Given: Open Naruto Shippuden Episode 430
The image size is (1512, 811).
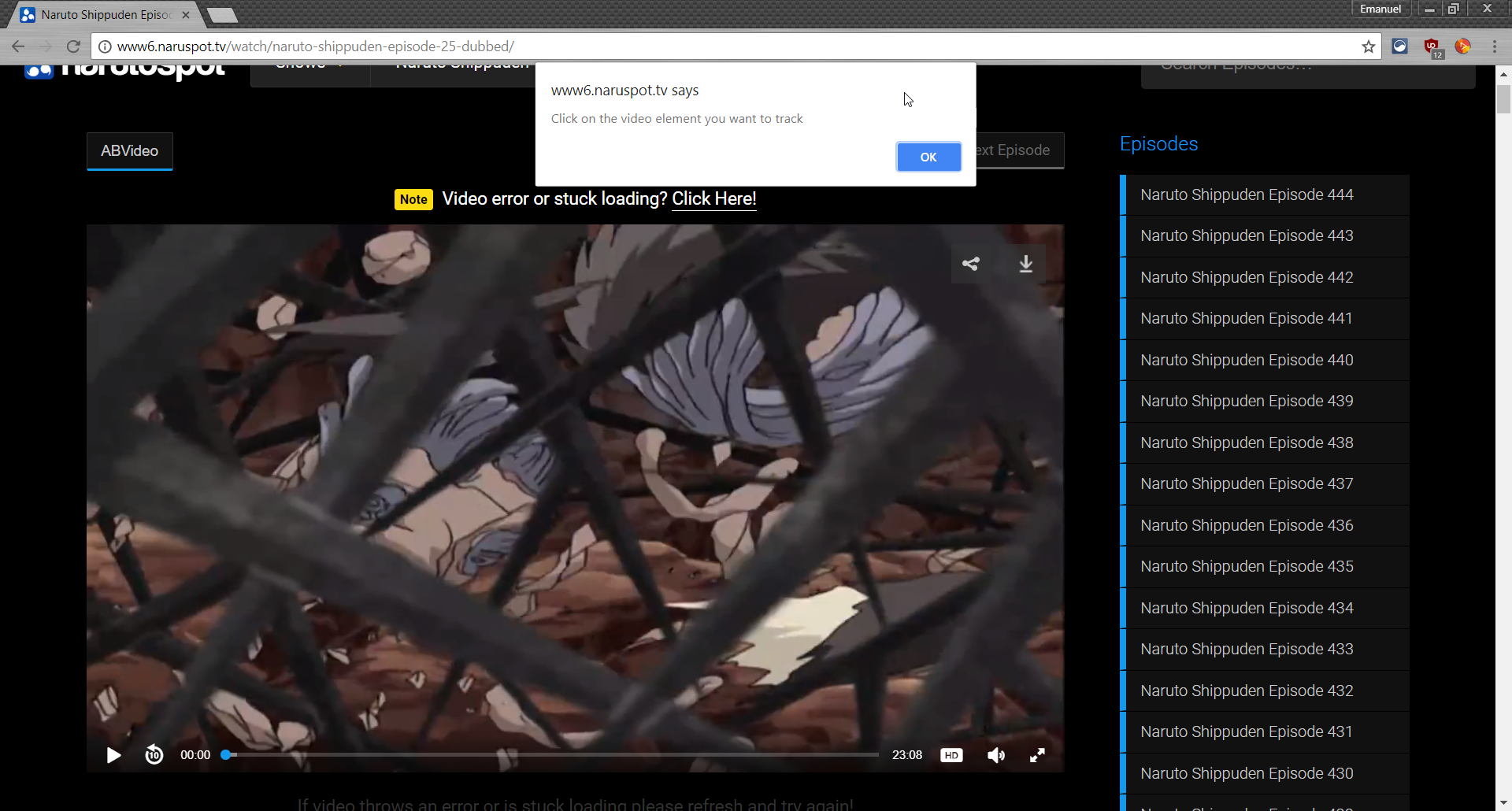Looking at the screenshot, I should click(x=1264, y=773).
